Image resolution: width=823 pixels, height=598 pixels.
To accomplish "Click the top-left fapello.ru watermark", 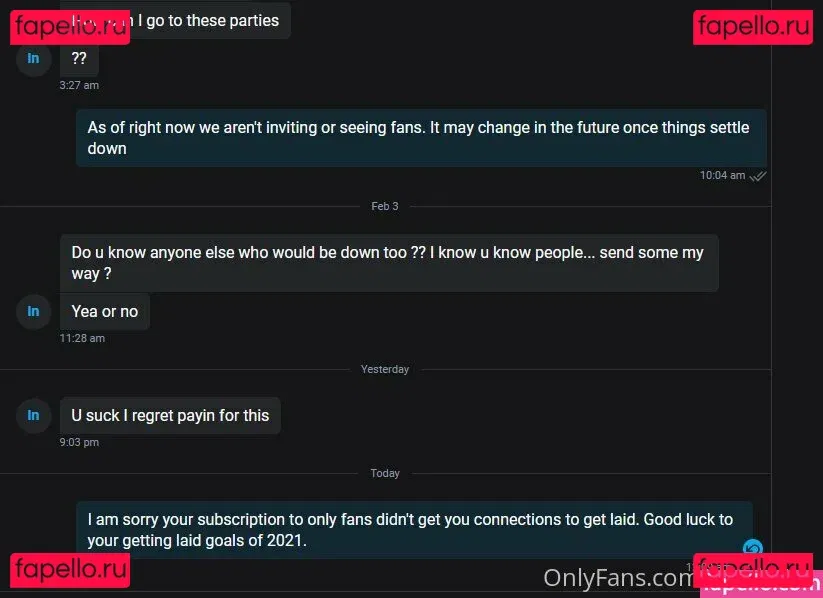I will (x=70, y=26).
